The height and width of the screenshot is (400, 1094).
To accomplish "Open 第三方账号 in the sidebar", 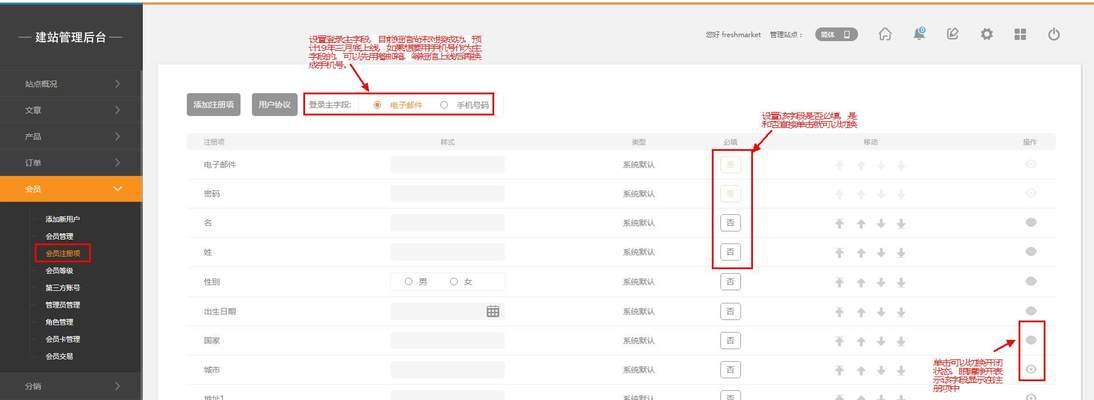I will click(63, 288).
